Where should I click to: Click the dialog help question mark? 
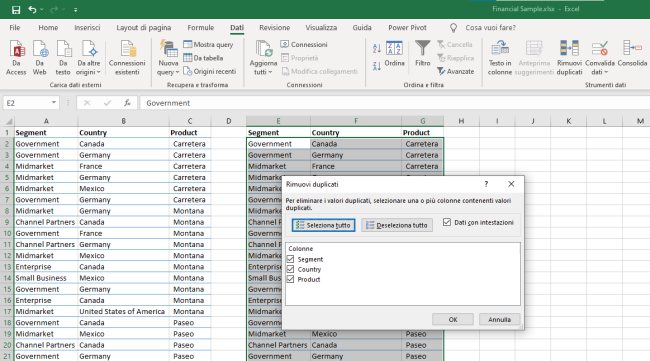pyautogui.click(x=486, y=184)
